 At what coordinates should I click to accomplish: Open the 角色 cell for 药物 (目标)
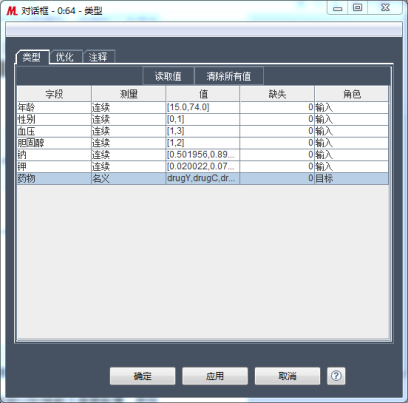click(351, 178)
